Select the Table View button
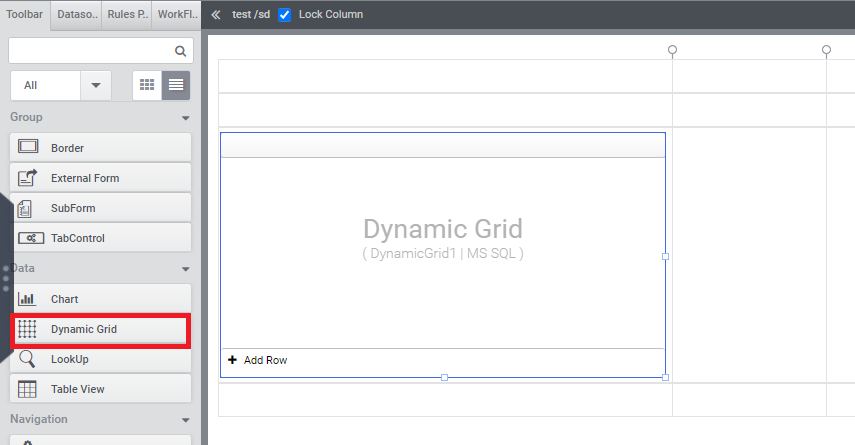 click(100, 389)
